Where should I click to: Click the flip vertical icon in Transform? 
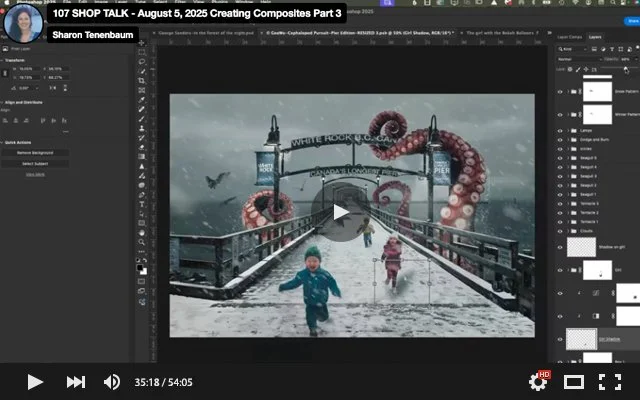click(x=65, y=88)
